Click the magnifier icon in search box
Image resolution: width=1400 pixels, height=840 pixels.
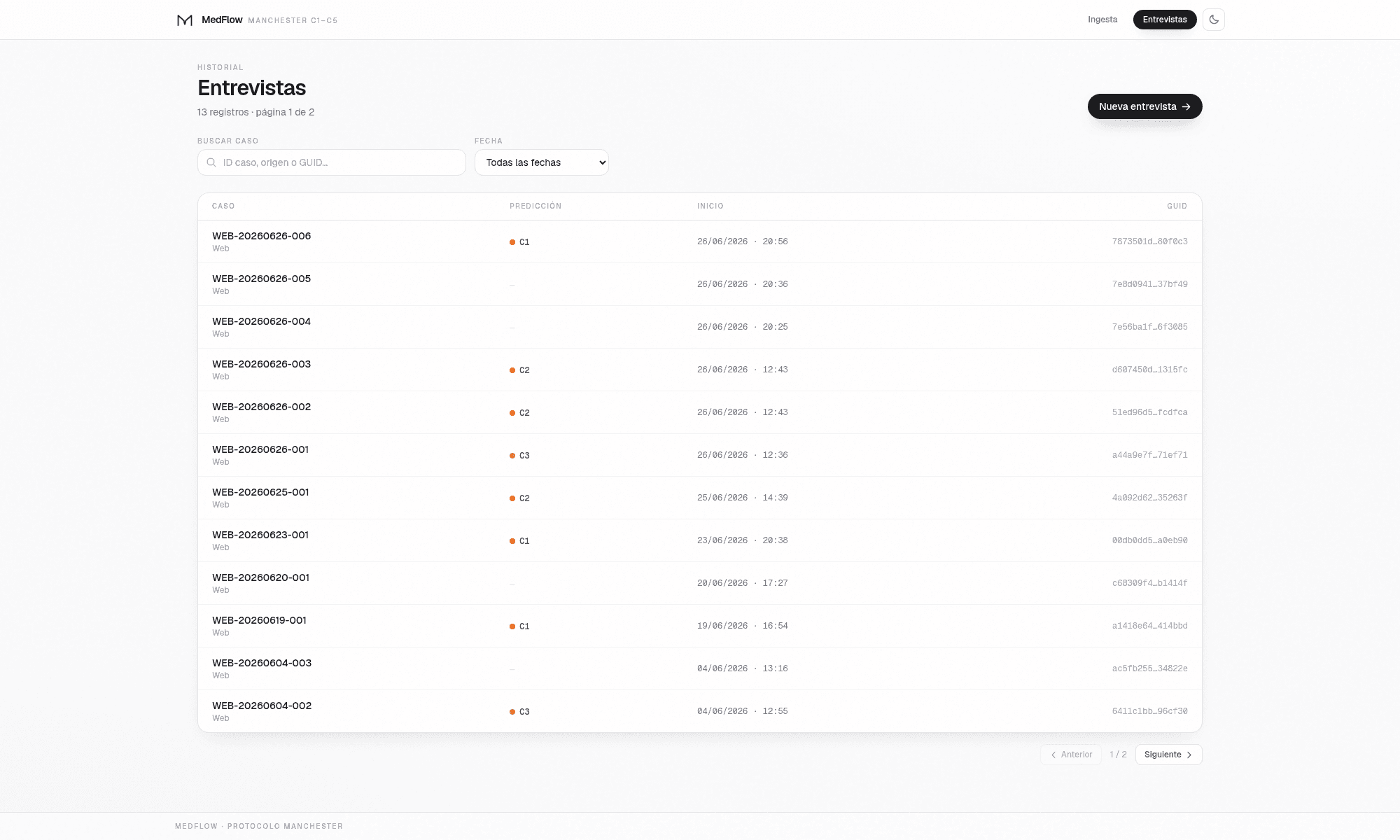point(211,162)
